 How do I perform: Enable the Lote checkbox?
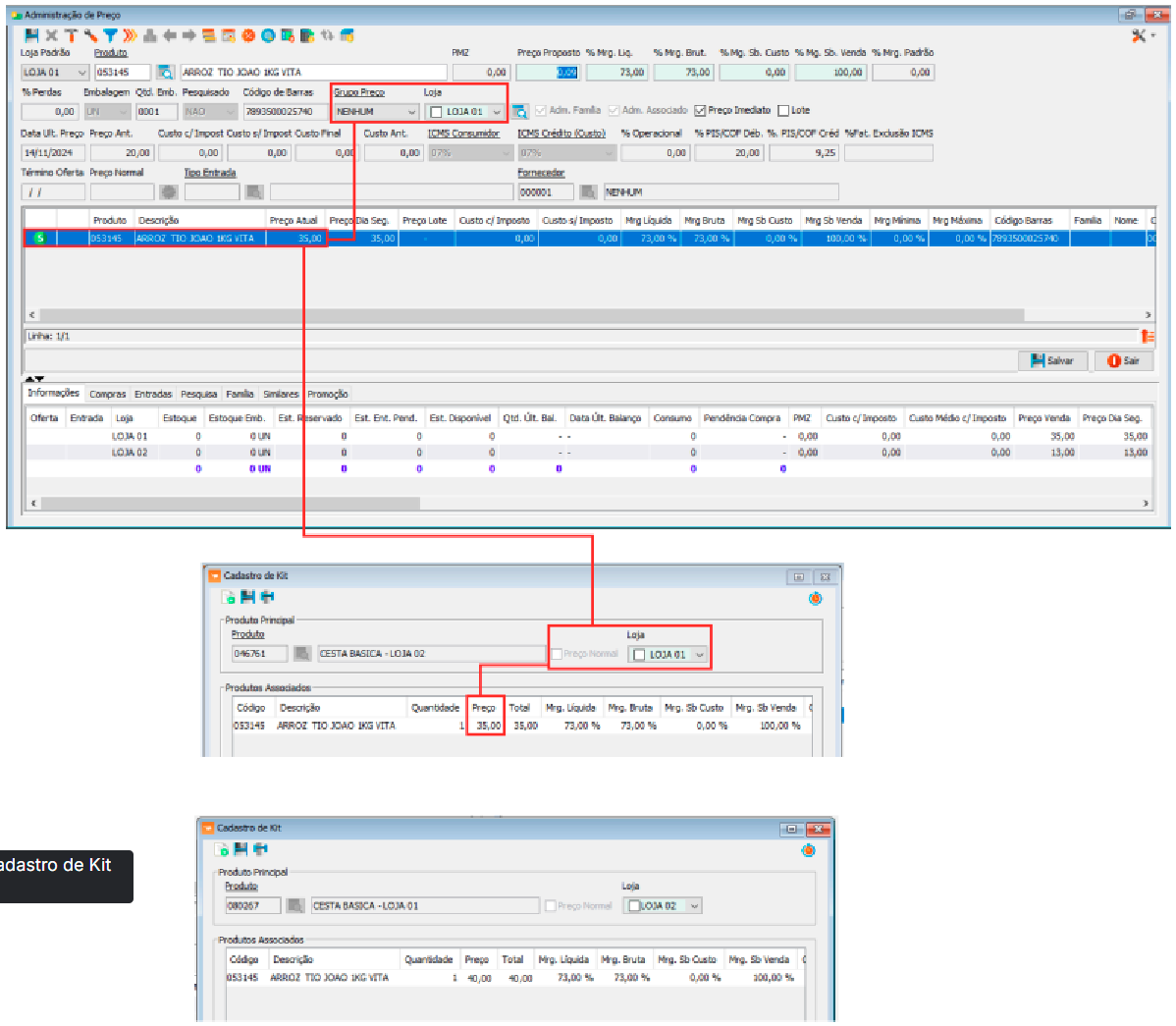783,110
